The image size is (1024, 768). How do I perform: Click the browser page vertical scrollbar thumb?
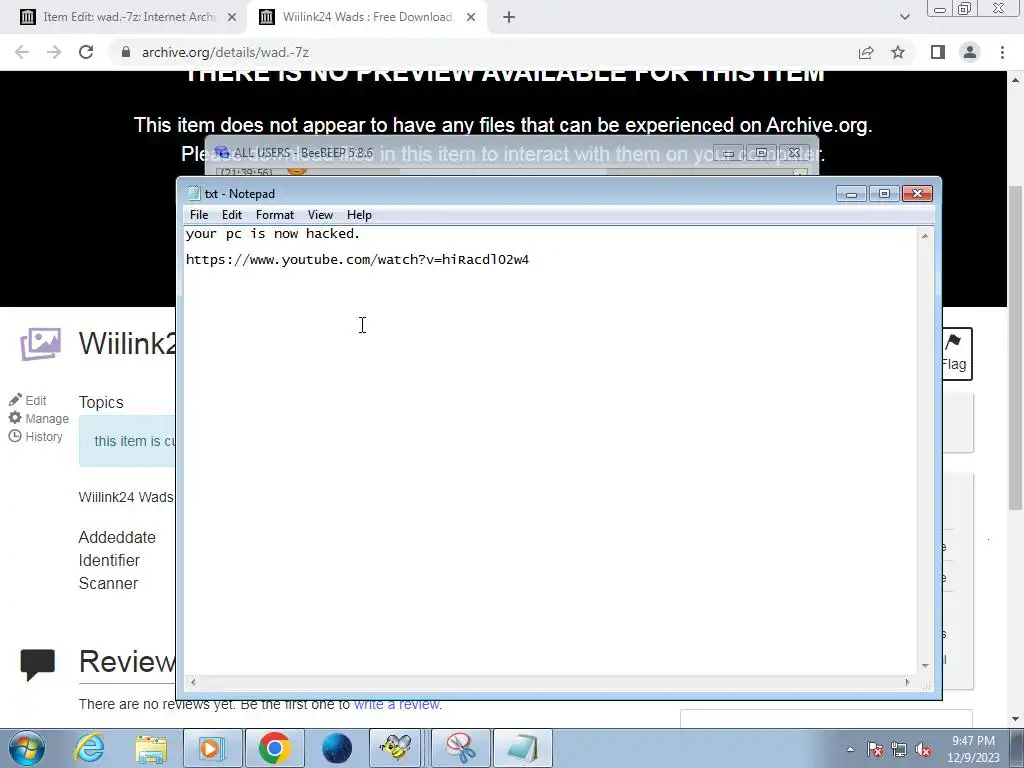pos(1016,346)
